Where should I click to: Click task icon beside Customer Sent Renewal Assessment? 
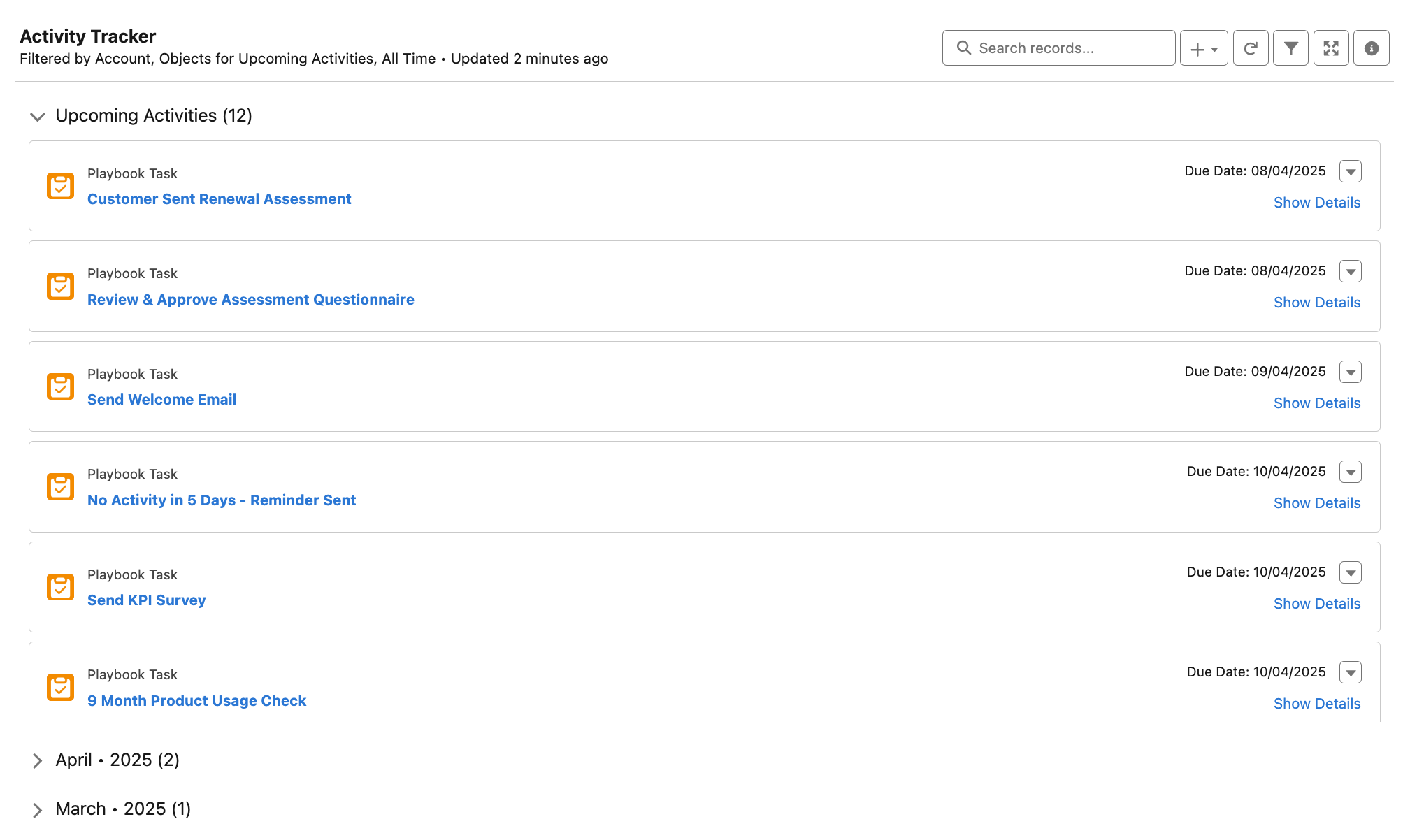[60, 186]
